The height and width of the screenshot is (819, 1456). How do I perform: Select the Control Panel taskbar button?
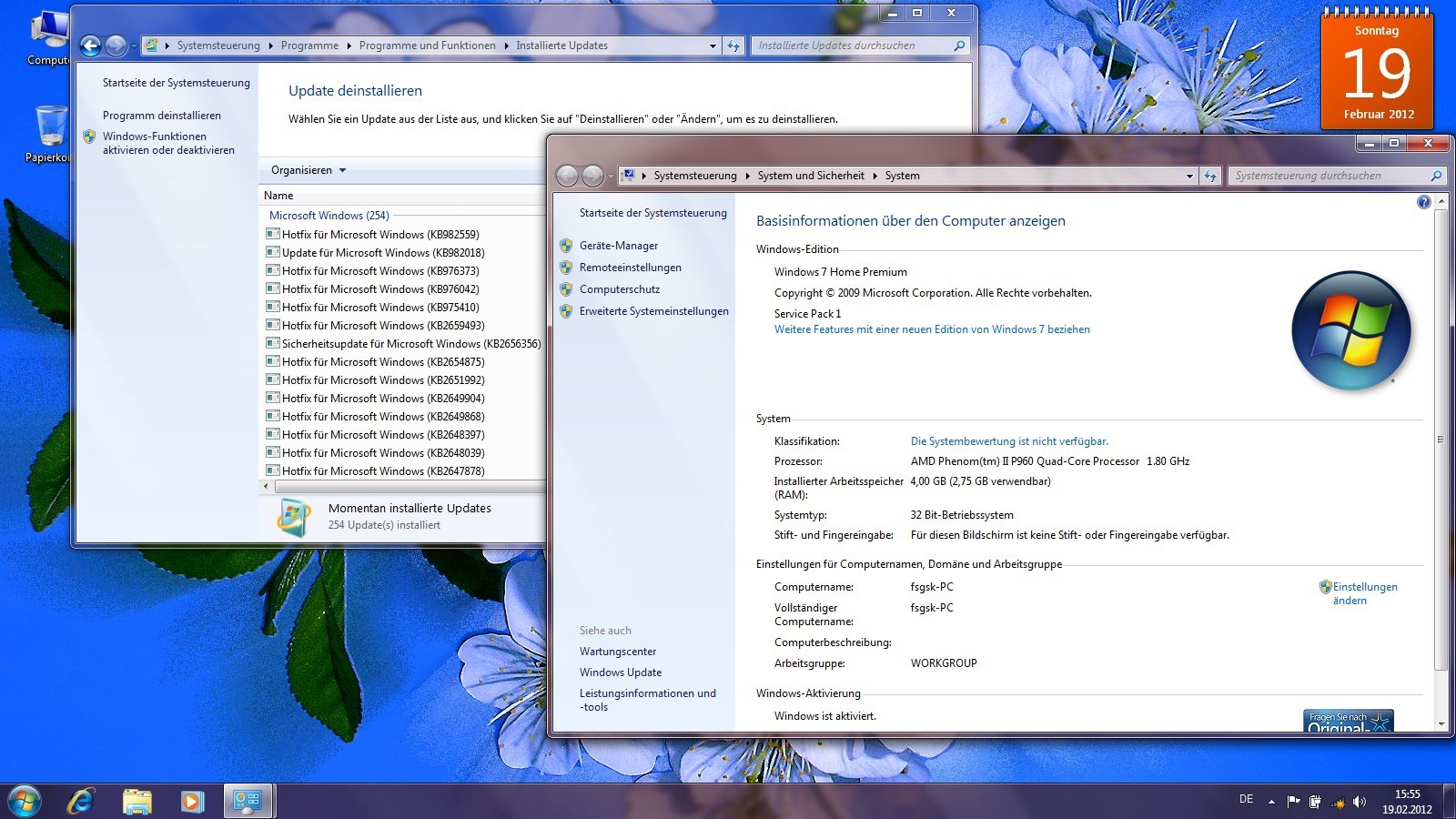pyautogui.click(x=247, y=801)
